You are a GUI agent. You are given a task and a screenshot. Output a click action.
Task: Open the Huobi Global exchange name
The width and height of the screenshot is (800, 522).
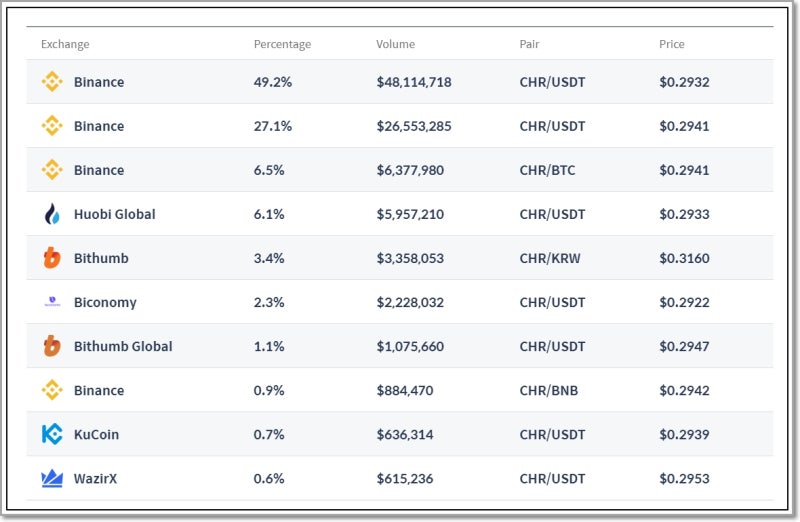tap(115, 214)
